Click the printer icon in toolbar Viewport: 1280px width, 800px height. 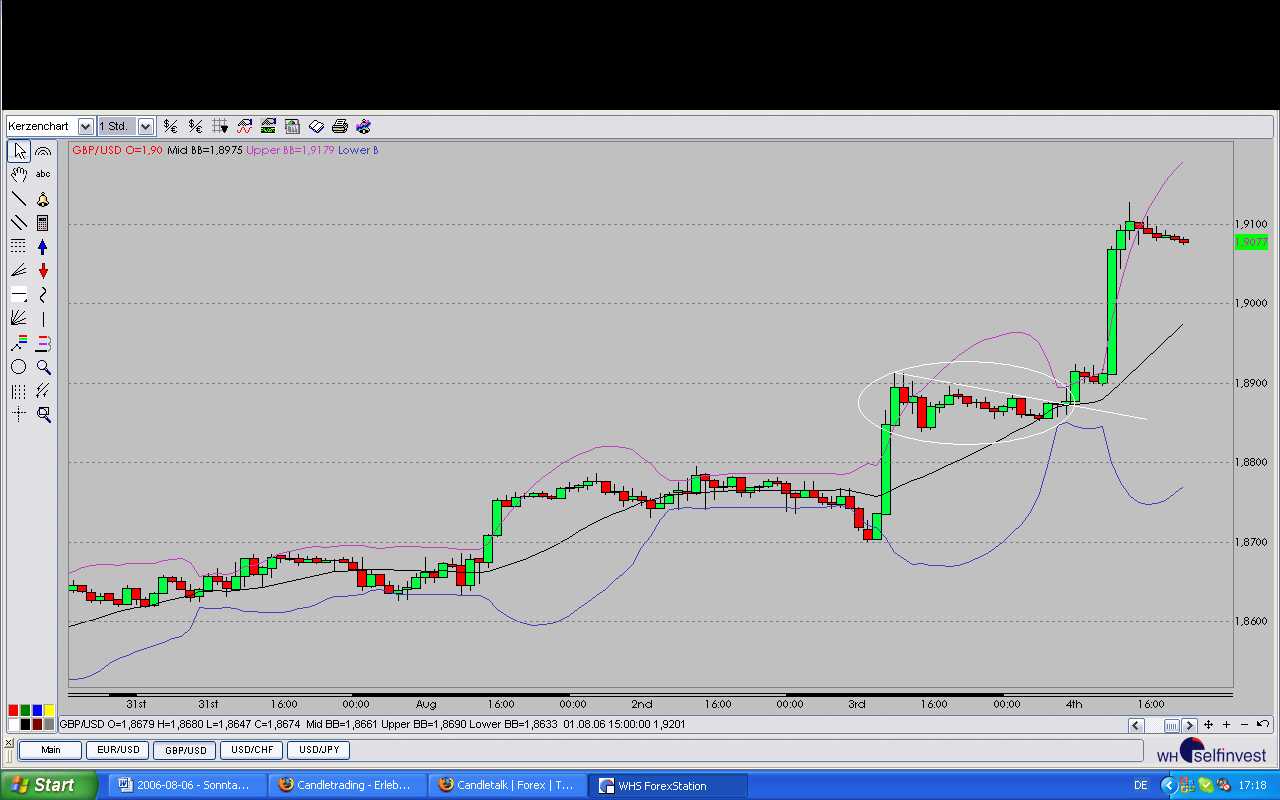coord(339,126)
